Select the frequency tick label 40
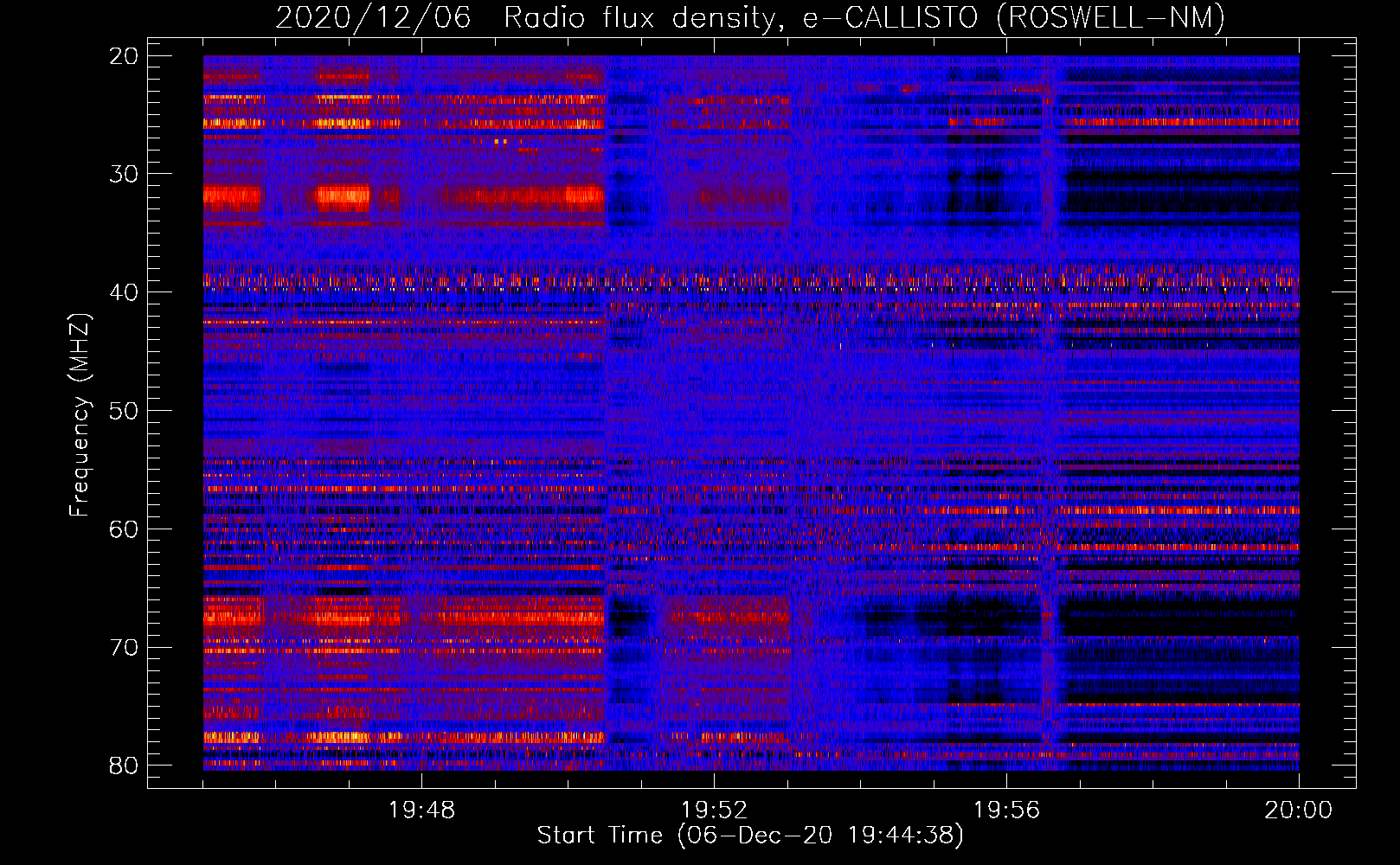 pos(125,292)
